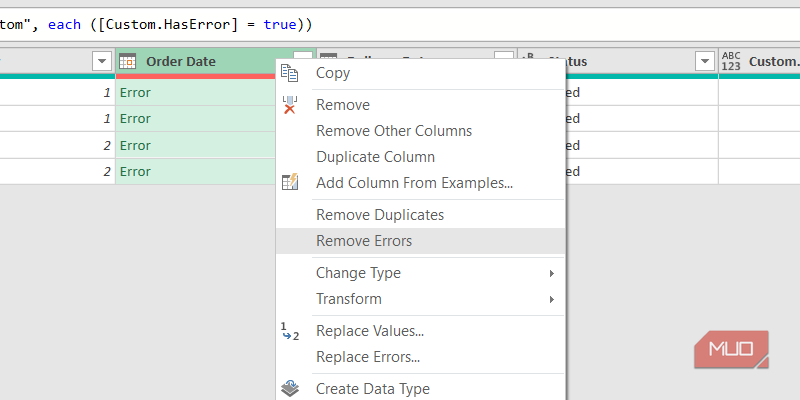Click the Copy icon in the context menu
Screen dimensions: 800x400
(290, 73)
